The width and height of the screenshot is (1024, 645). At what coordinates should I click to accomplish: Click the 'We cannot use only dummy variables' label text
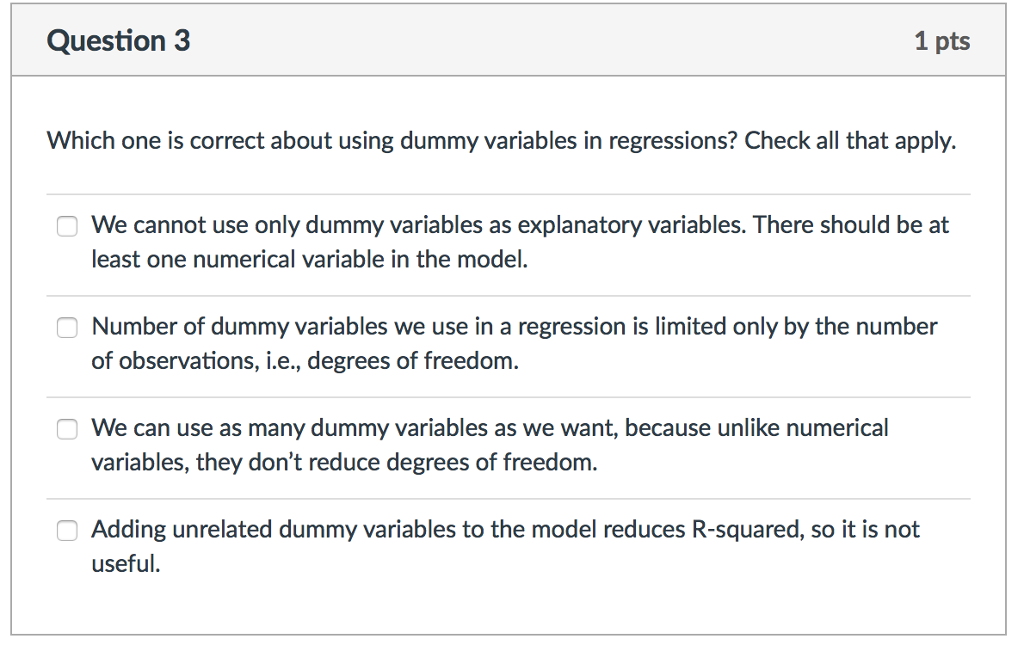click(520, 242)
